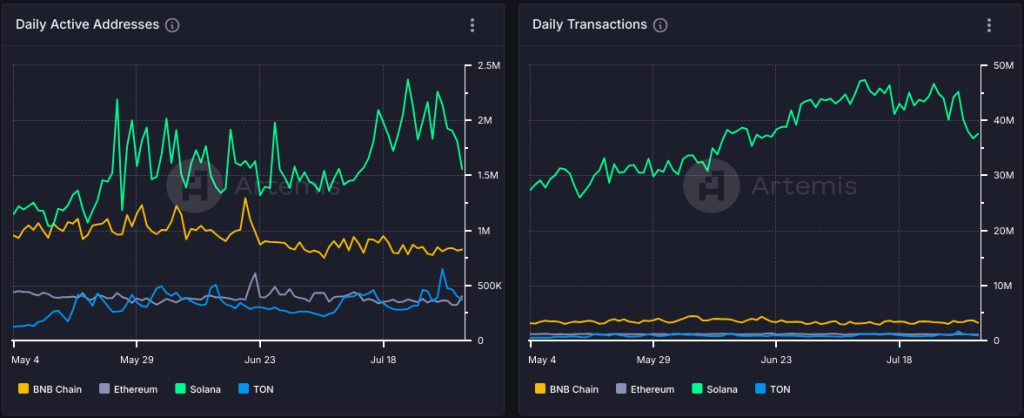Click BNB Chain peak near Jun 23 in Addresses
Viewport: 1024px width, 418px height.
[245, 198]
